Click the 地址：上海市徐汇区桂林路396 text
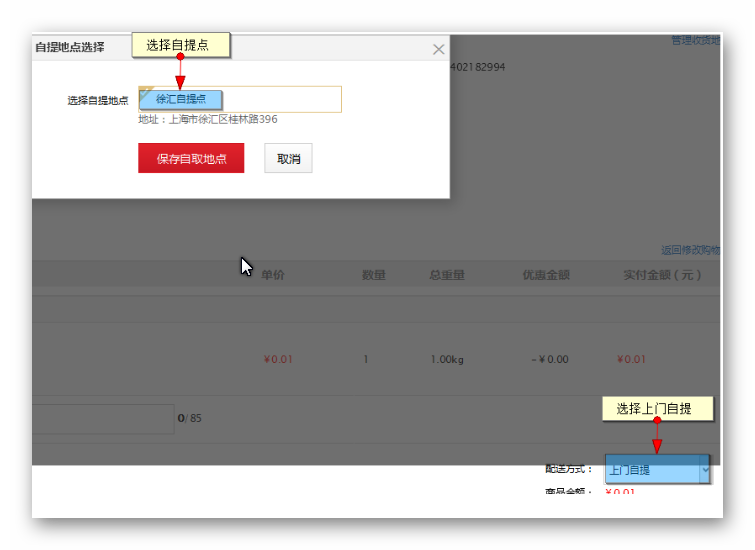Image resolution: width=755 pixels, height=550 pixels. (x=208, y=119)
